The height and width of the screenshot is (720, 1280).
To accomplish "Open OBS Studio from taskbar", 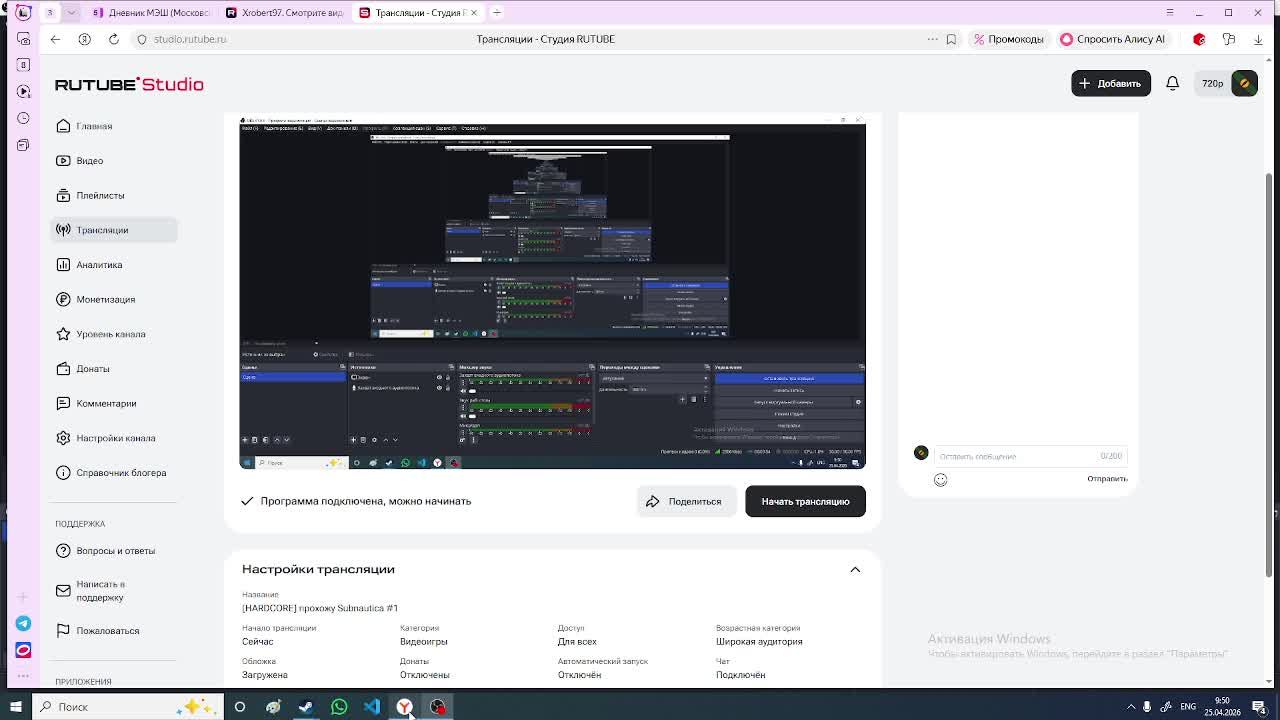I will (438, 707).
